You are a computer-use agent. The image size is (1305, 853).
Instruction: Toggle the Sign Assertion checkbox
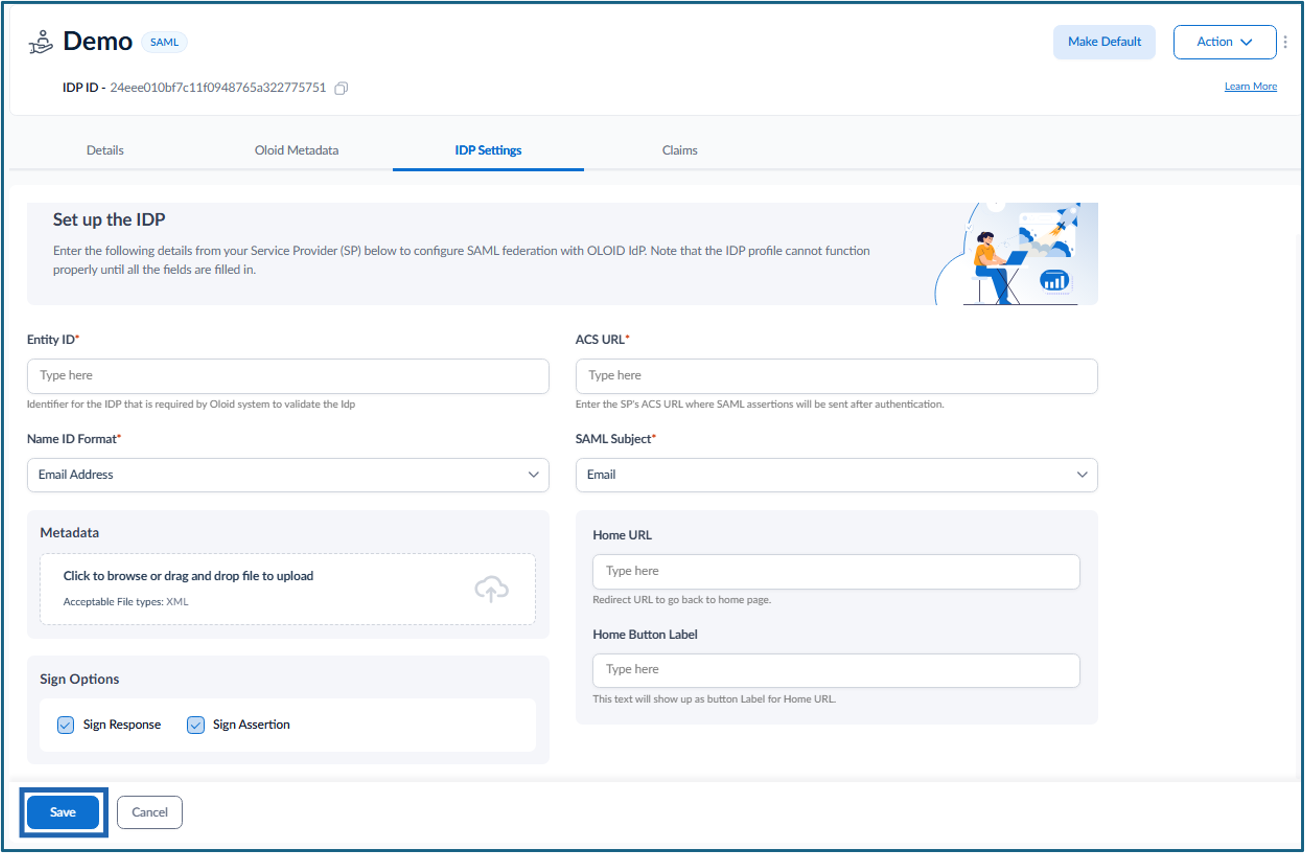[x=196, y=725]
